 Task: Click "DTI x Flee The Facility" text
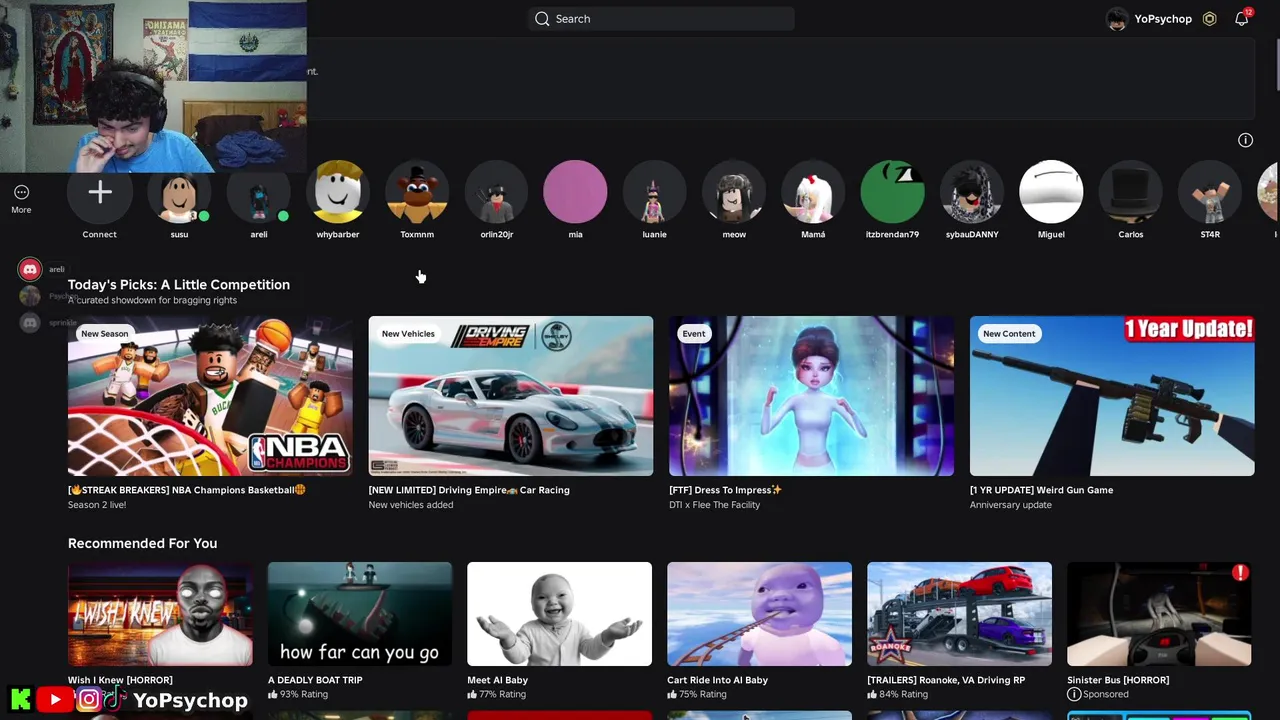click(x=714, y=505)
